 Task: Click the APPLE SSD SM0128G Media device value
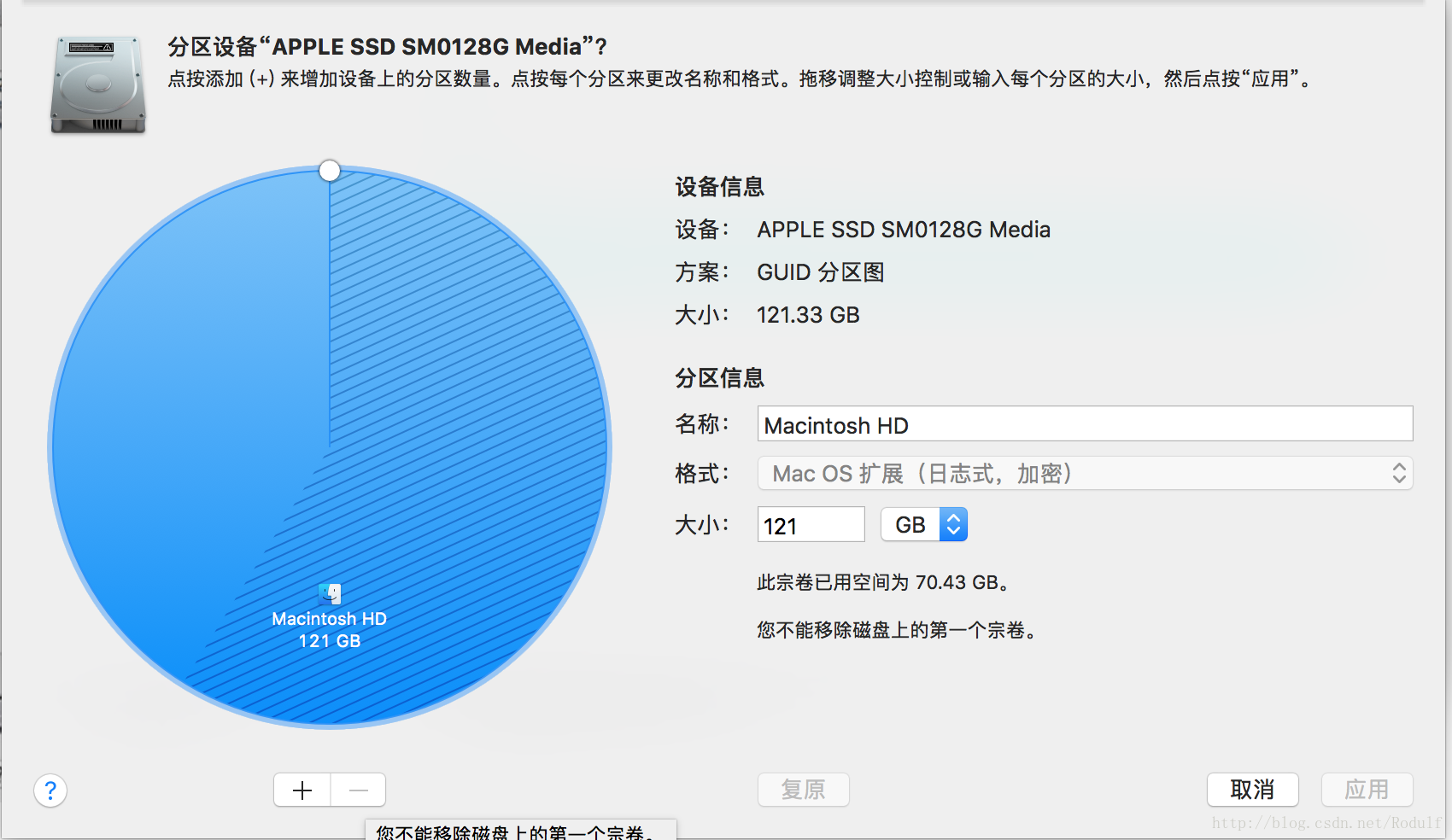[904, 230]
